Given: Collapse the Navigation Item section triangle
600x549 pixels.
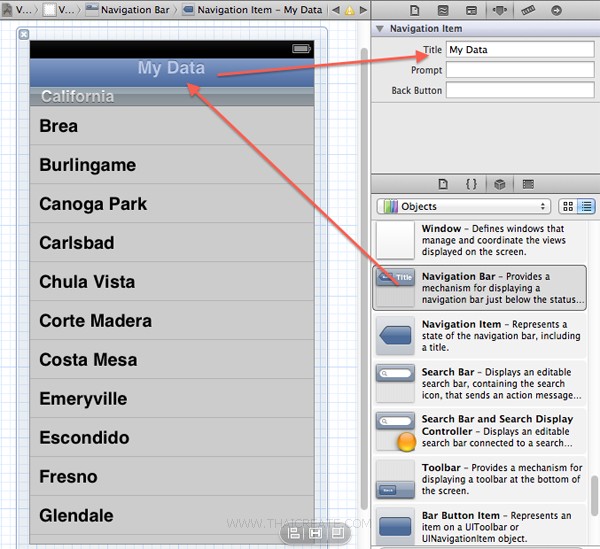Looking at the screenshot, I should tap(380, 29).
